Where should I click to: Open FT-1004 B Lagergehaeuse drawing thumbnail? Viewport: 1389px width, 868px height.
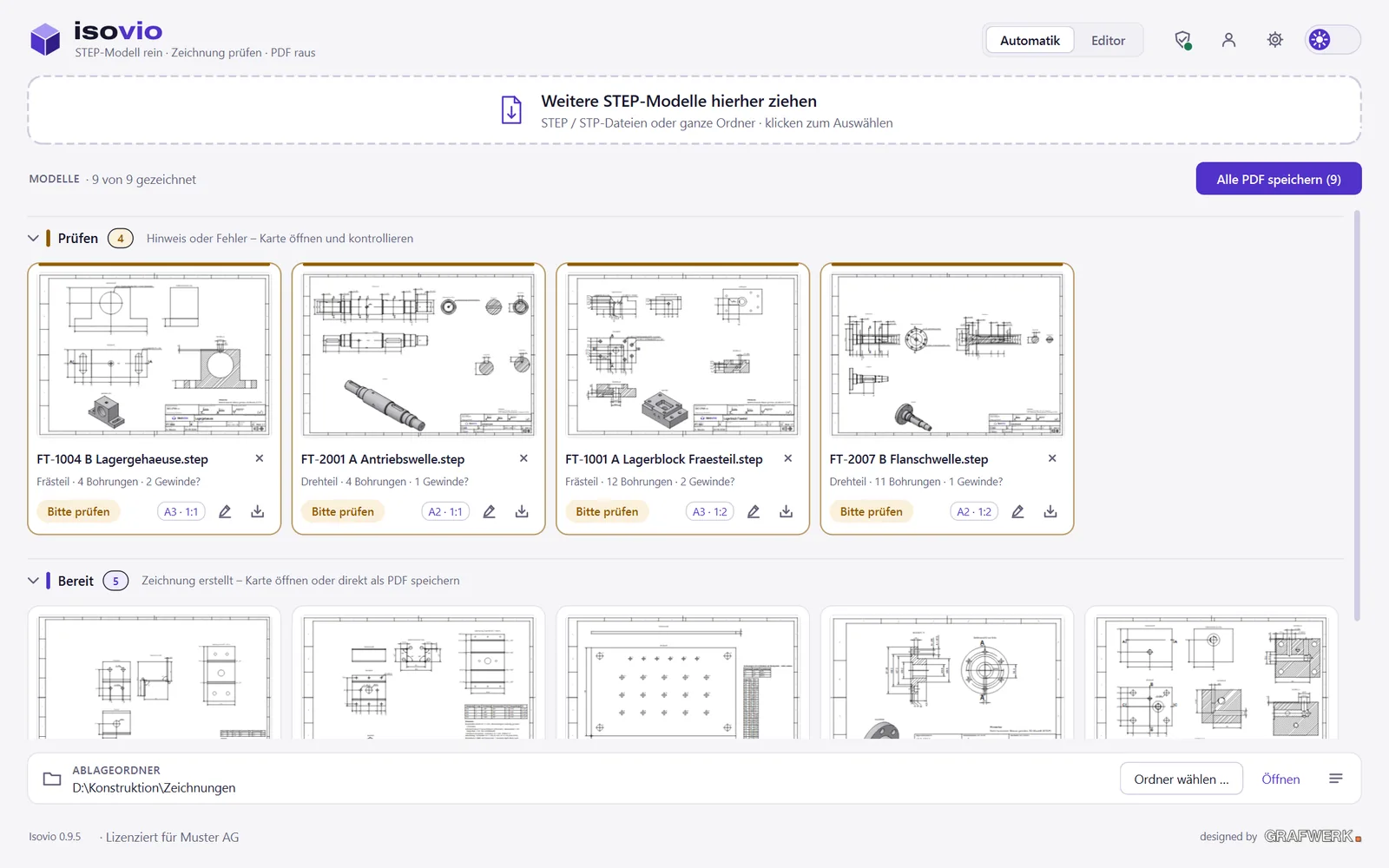pos(155,355)
